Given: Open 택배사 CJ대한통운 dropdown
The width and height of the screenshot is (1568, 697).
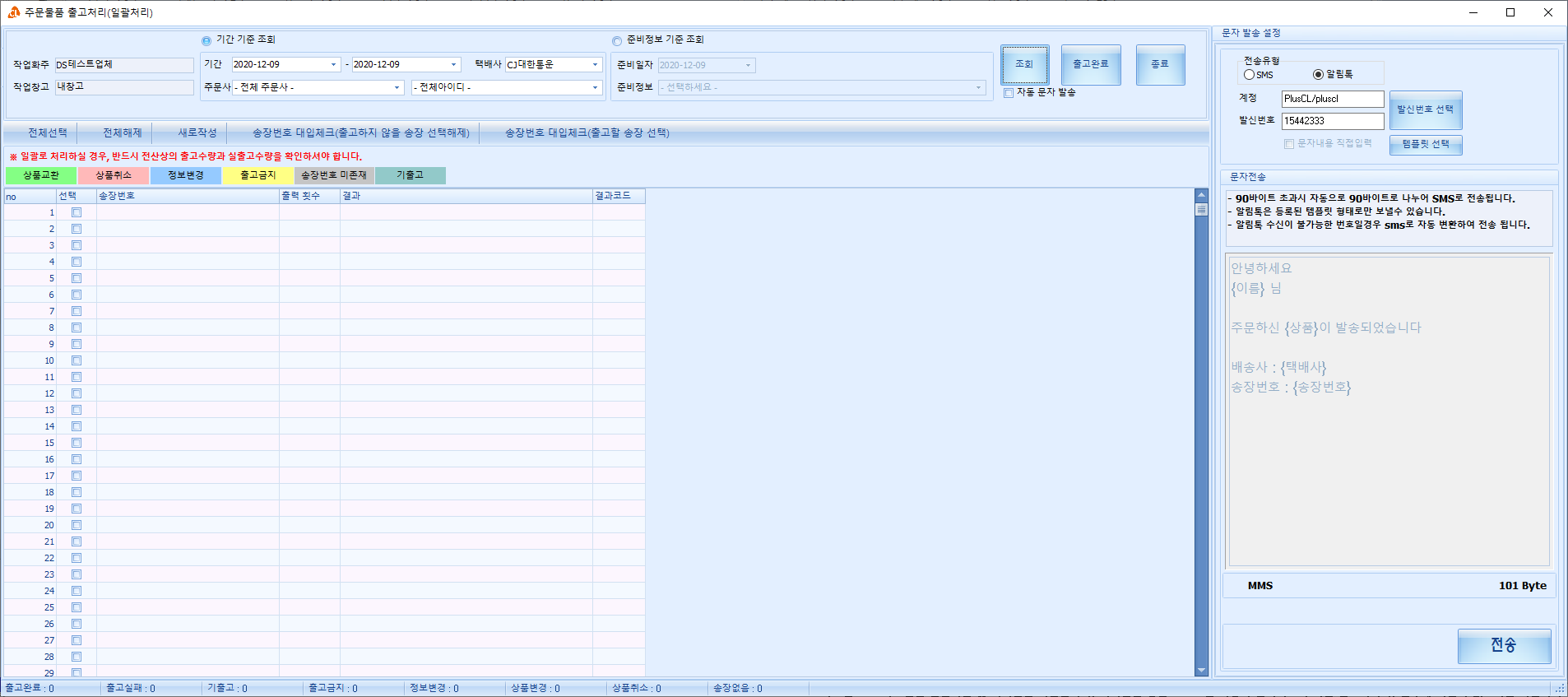Looking at the screenshot, I should [595, 64].
